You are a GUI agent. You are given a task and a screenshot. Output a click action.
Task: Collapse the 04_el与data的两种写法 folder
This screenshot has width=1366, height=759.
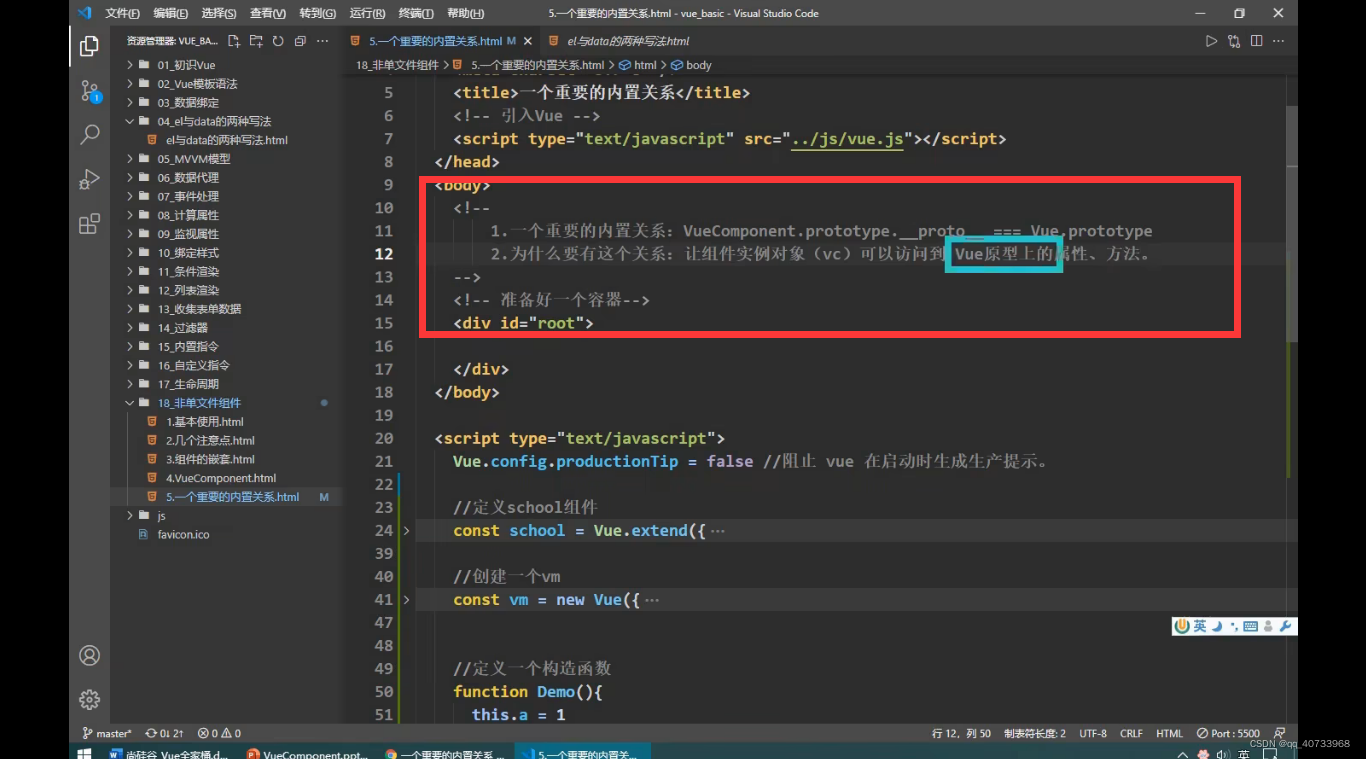tap(214, 121)
